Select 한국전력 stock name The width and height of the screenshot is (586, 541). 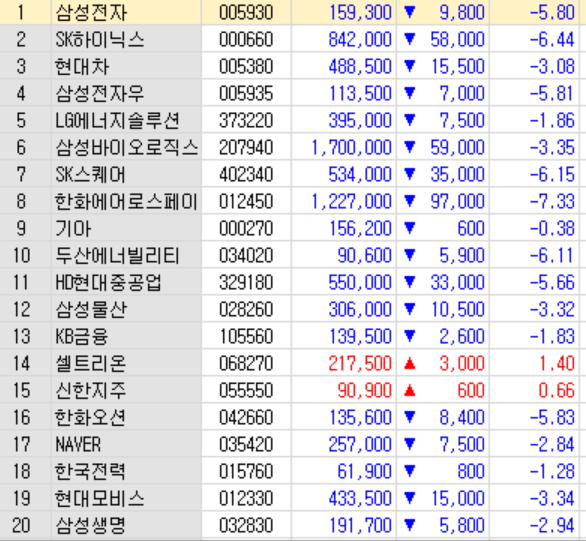90,472
